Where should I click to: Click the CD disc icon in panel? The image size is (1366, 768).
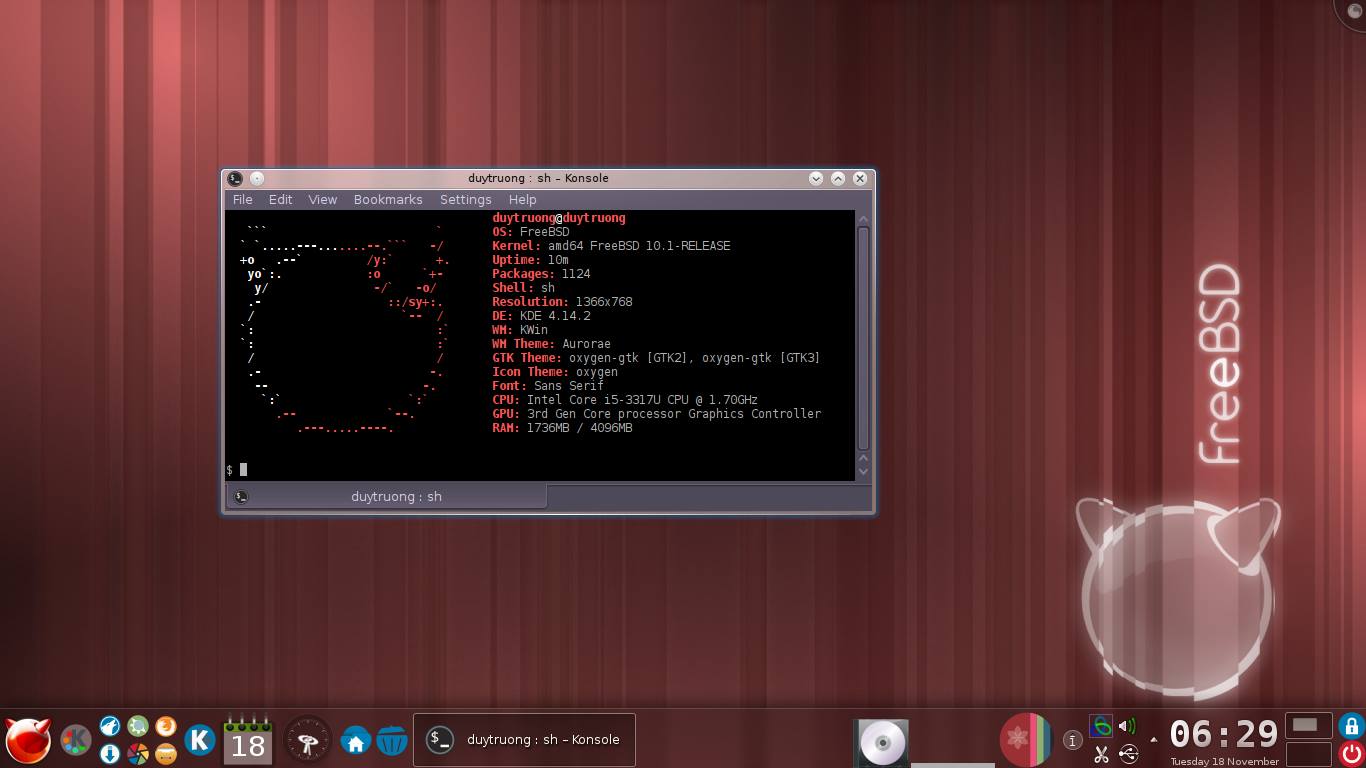(882, 742)
